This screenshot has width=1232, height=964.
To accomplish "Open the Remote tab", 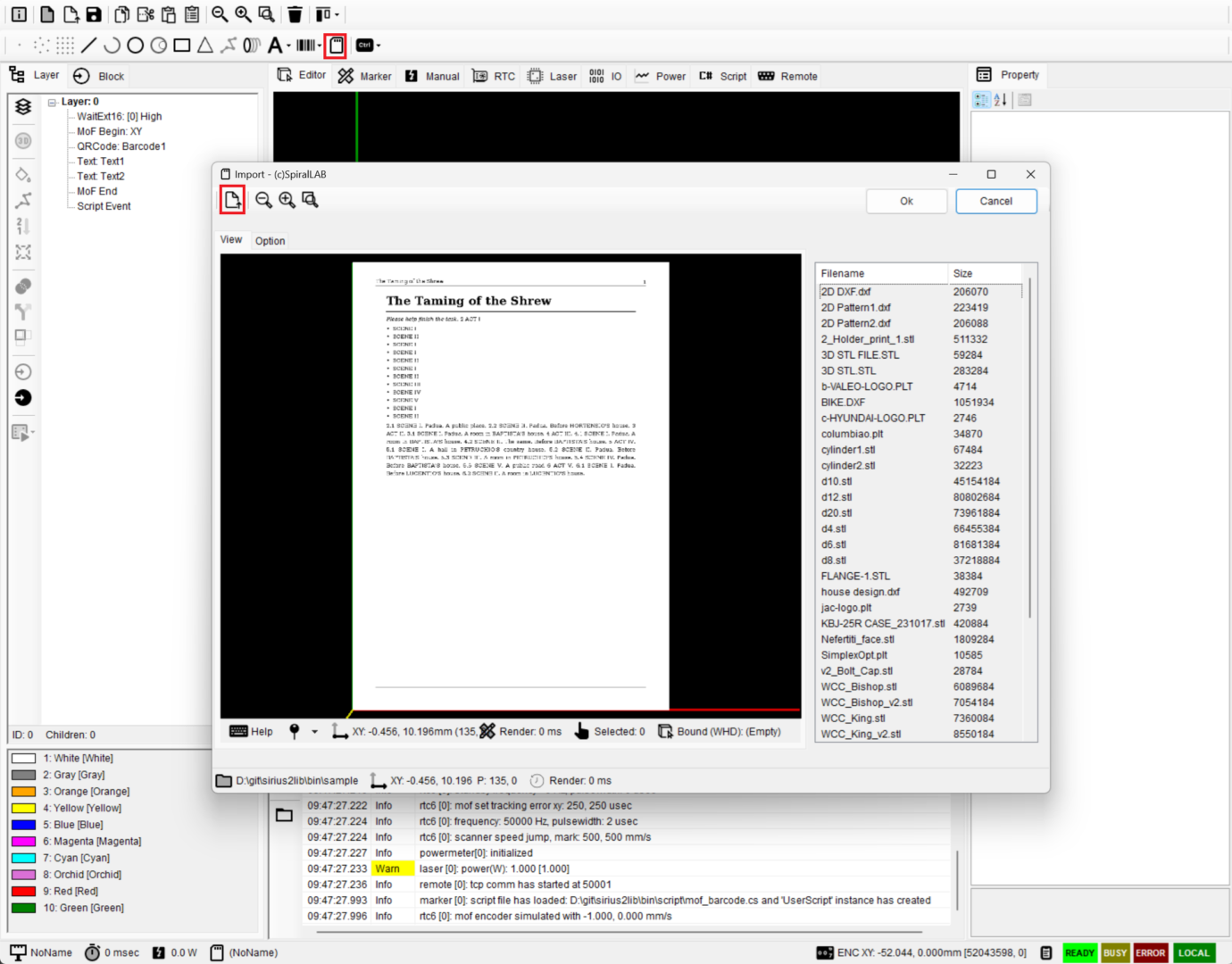I will (x=788, y=76).
